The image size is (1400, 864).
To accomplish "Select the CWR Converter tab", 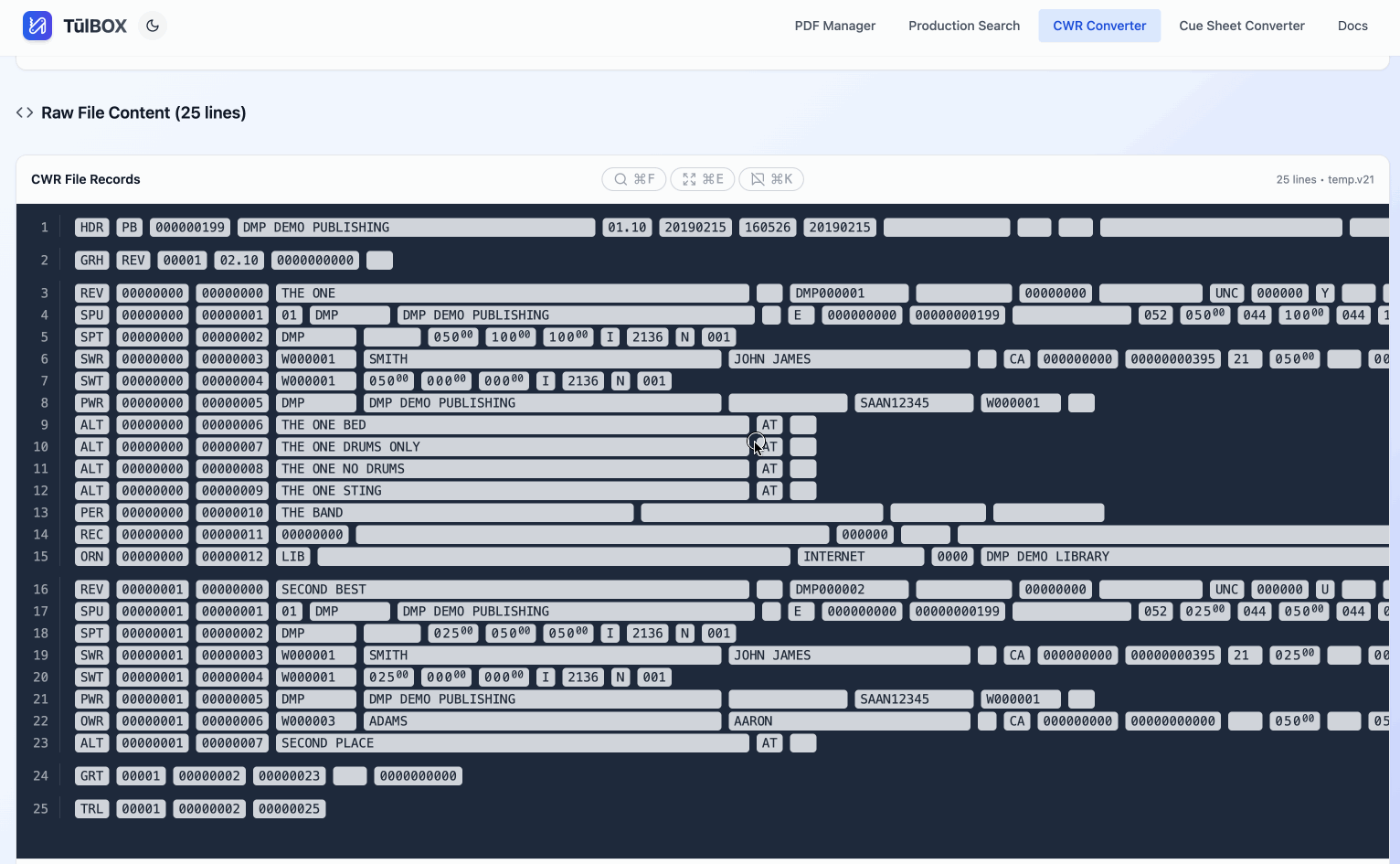I will (x=1098, y=26).
